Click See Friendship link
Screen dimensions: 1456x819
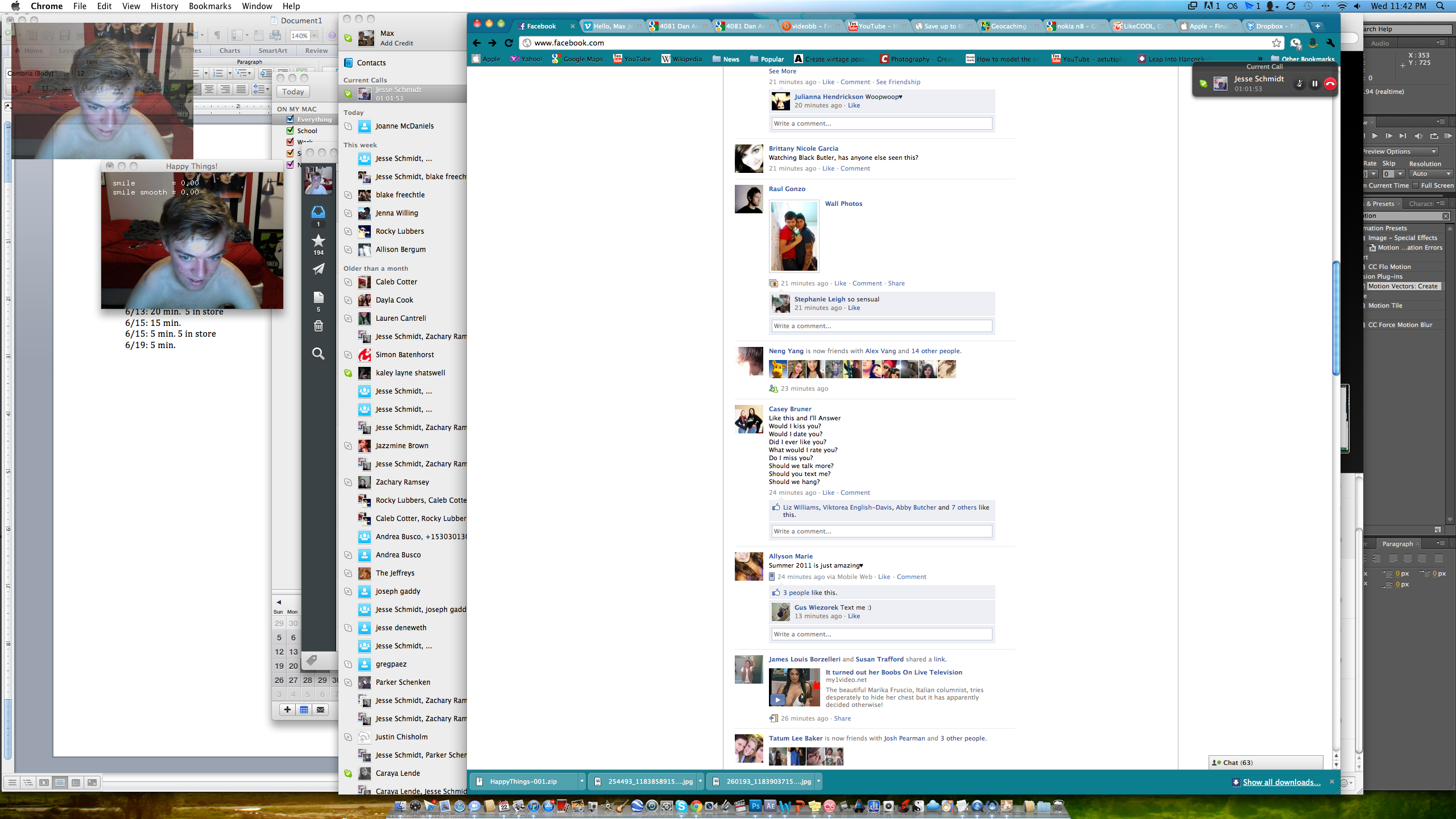pos(898,82)
